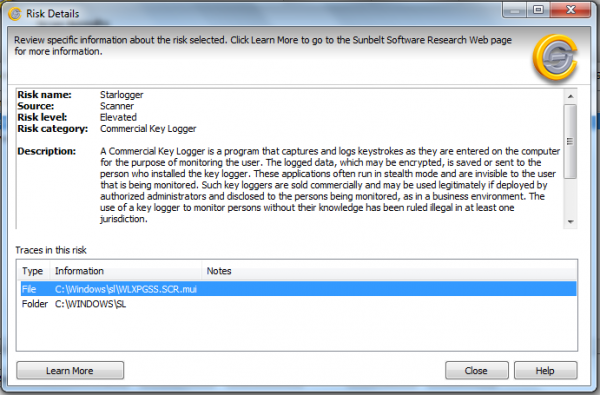Maximize the Risk Details window
Screen dimensions: 600x395
(538, 10)
